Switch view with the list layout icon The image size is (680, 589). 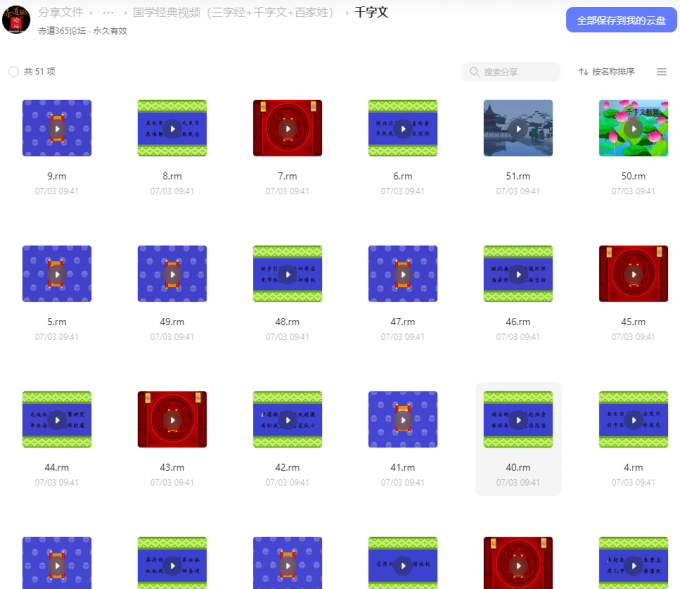click(661, 72)
